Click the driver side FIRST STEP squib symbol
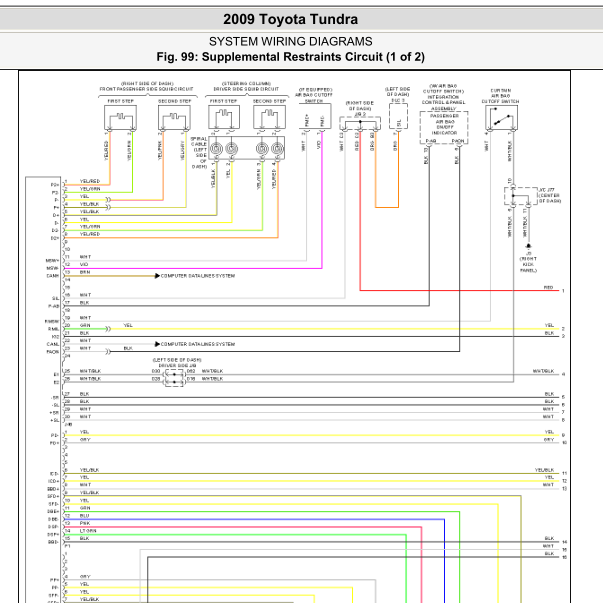The width and height of the screenshot is (603, 603). 224,117
